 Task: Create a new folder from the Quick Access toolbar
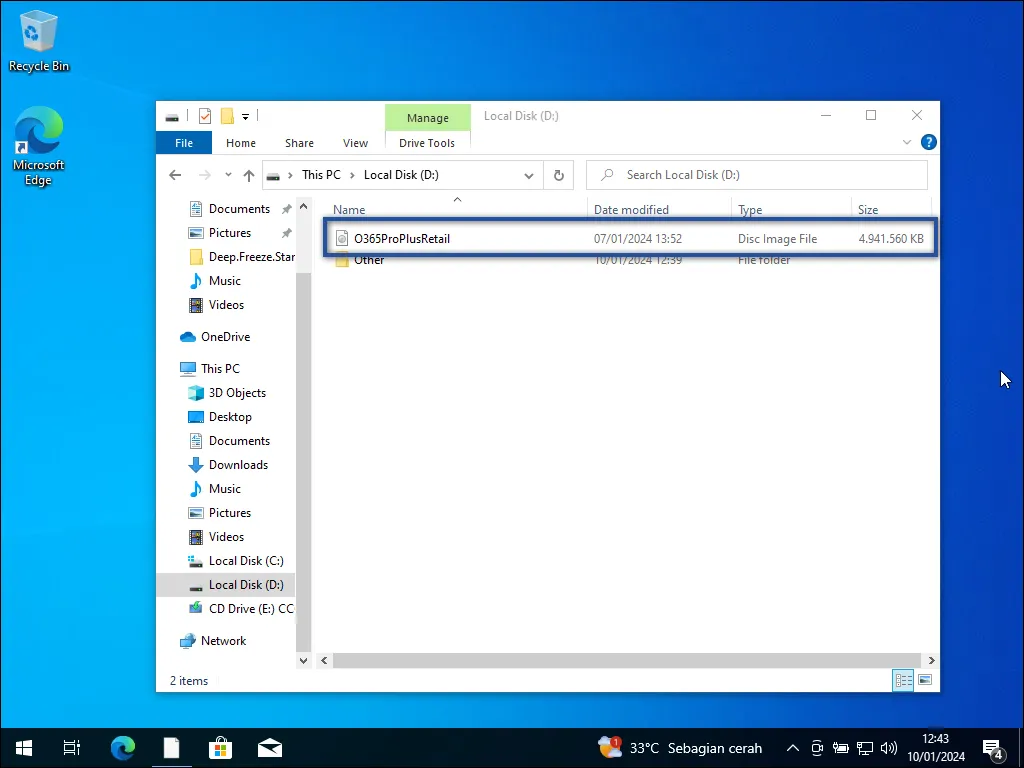coord(227,116)
